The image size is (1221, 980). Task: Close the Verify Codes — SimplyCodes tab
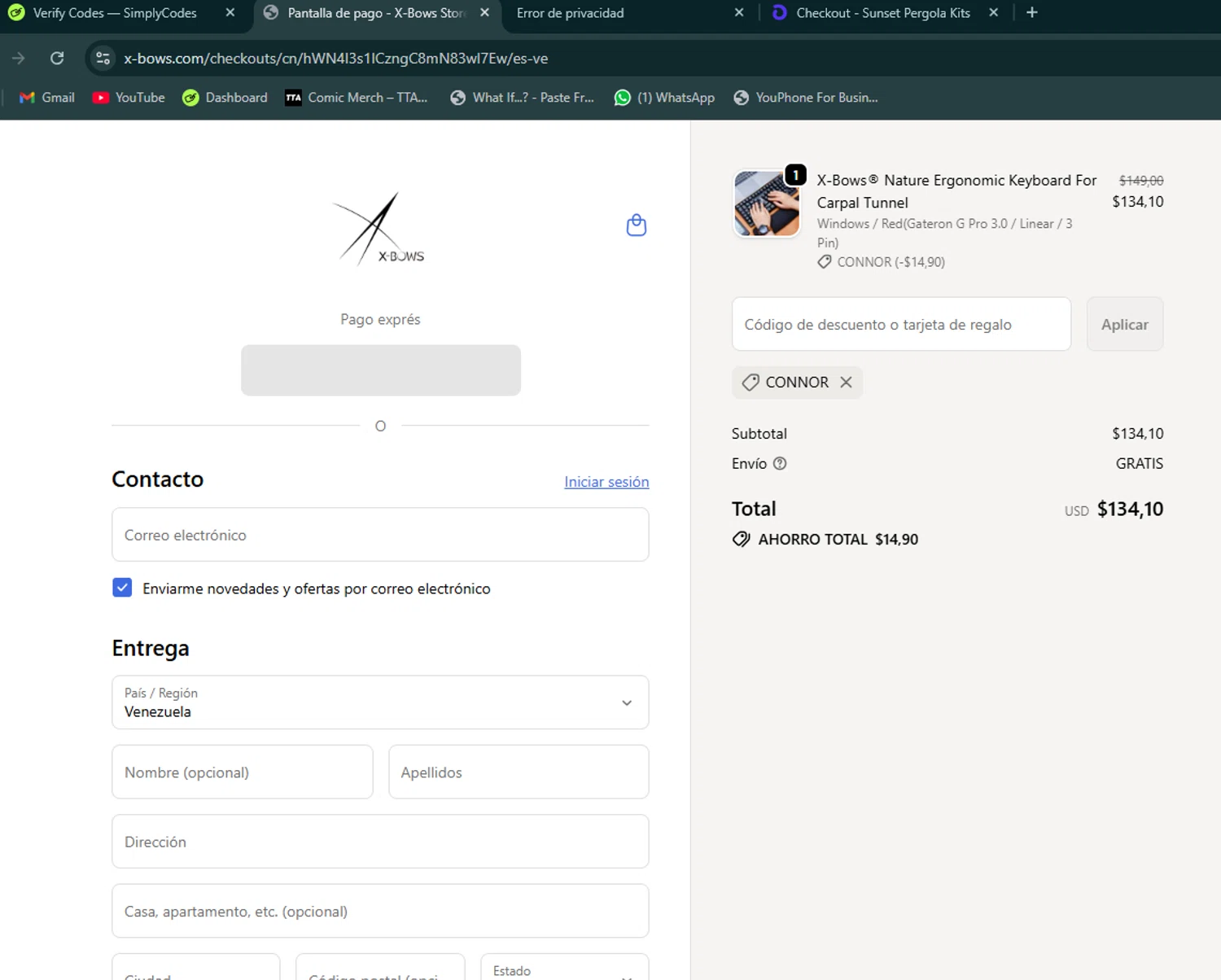tap(230, 13)
